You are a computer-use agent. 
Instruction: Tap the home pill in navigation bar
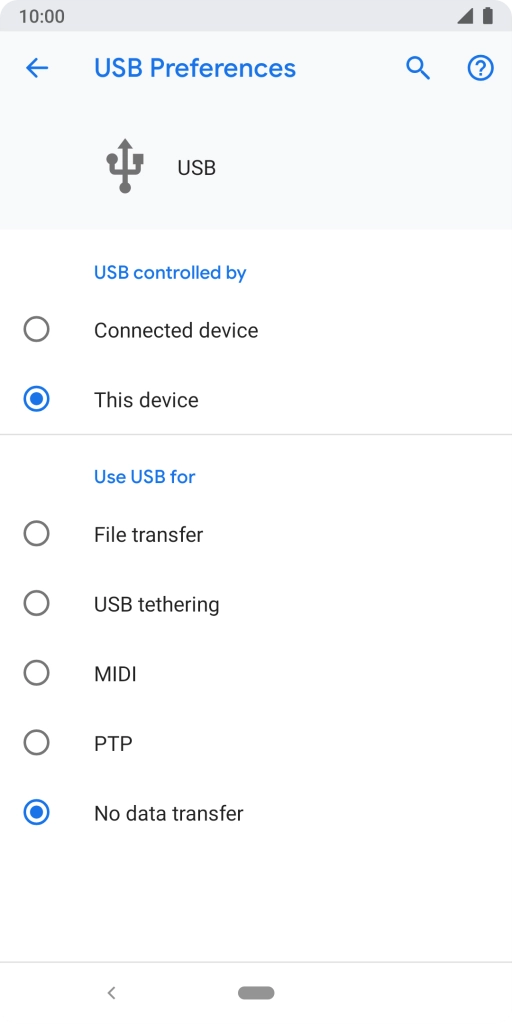(x=256, y=993)
